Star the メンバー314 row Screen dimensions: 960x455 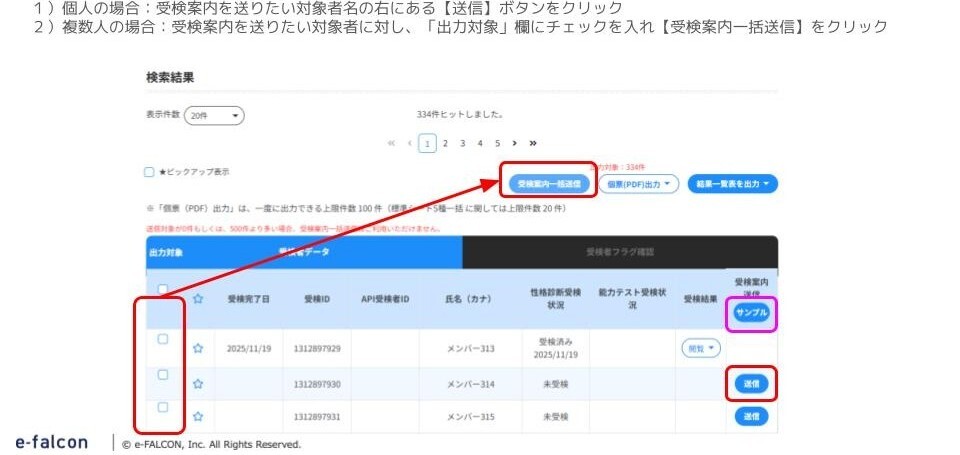tap(198, 383)
